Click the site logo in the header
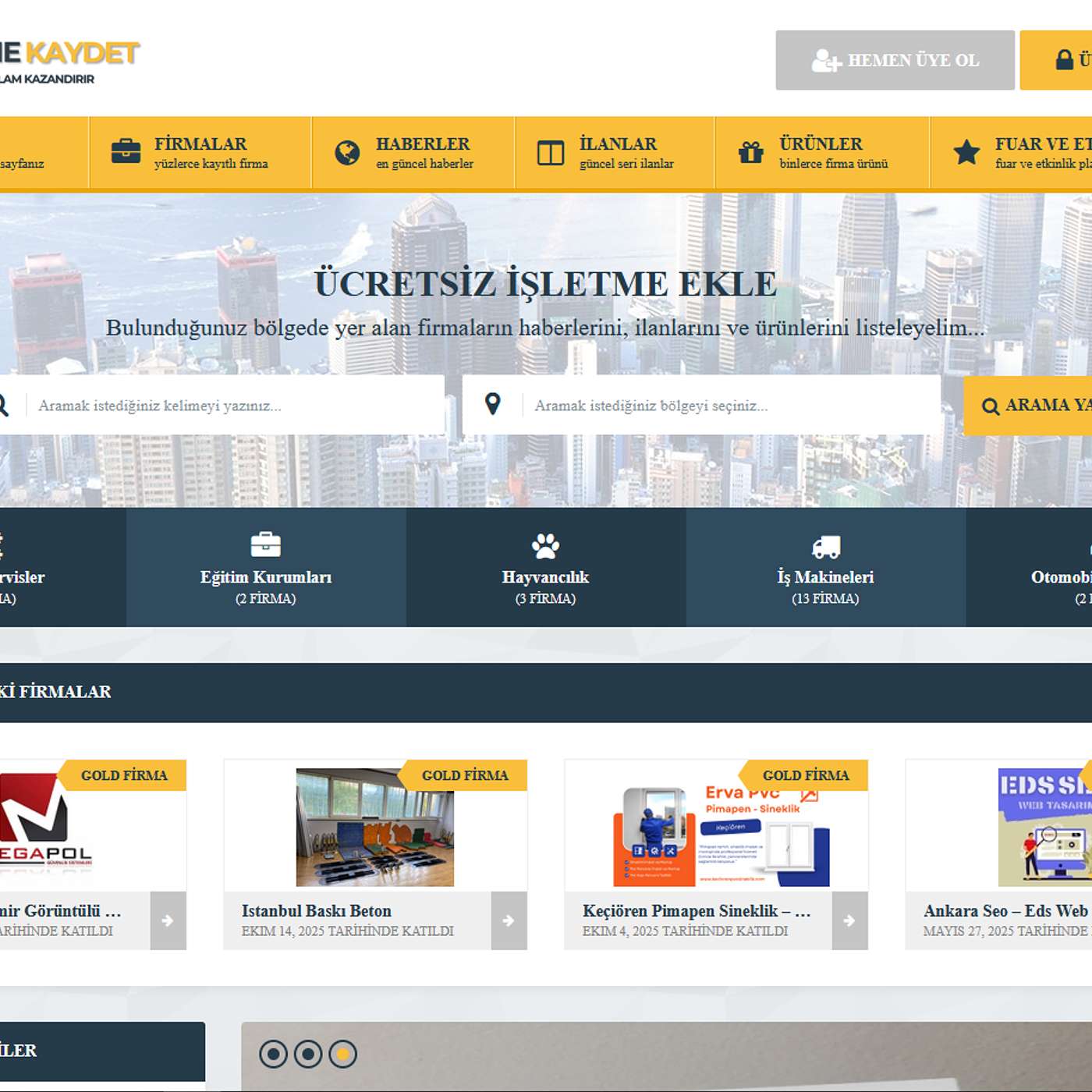 (x=69, y=61)
